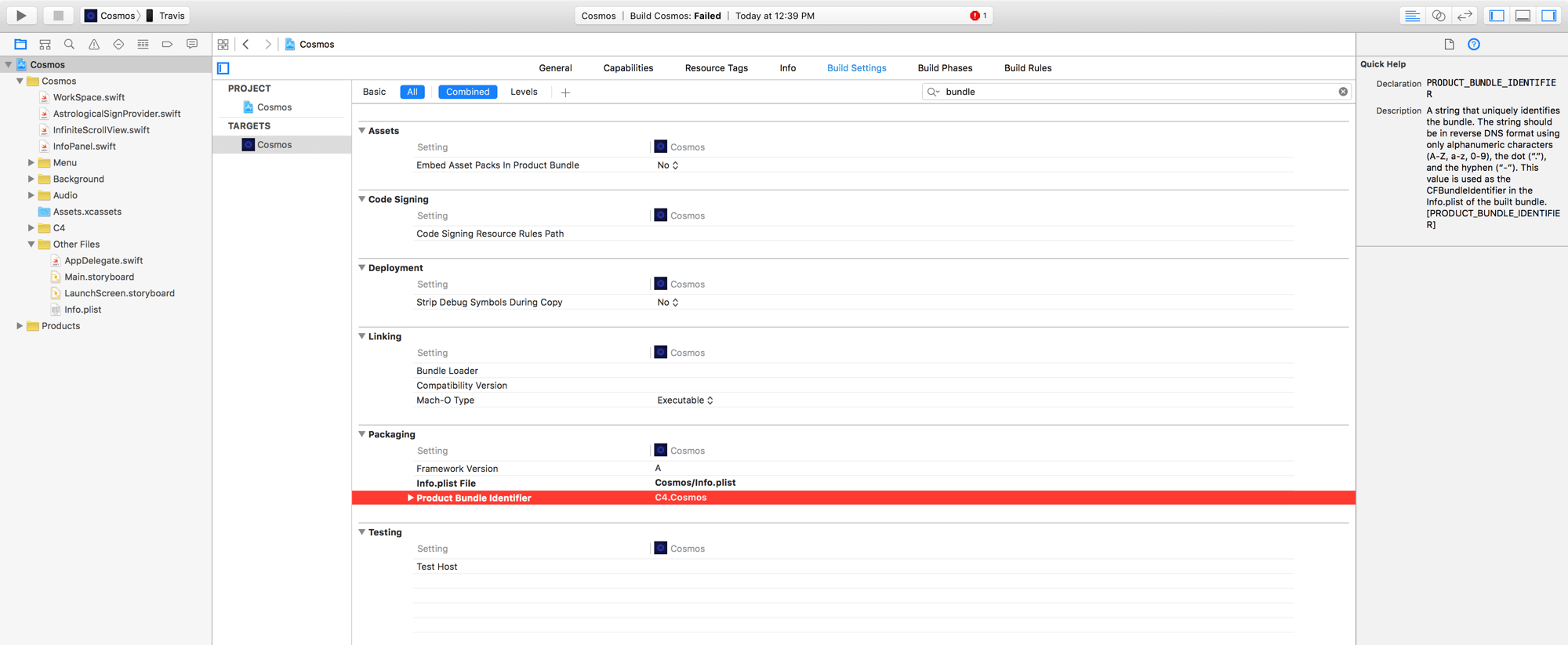Expand the Menu folder
Viewport: 1568px width, 645px height.
point(31,163)
